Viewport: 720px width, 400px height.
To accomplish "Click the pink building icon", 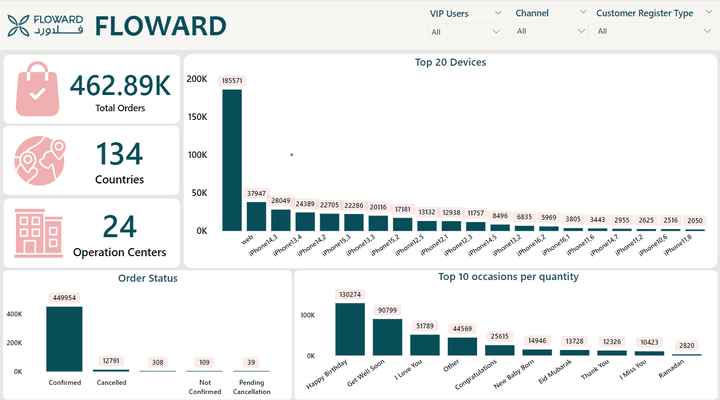I will tap(39, 233).
